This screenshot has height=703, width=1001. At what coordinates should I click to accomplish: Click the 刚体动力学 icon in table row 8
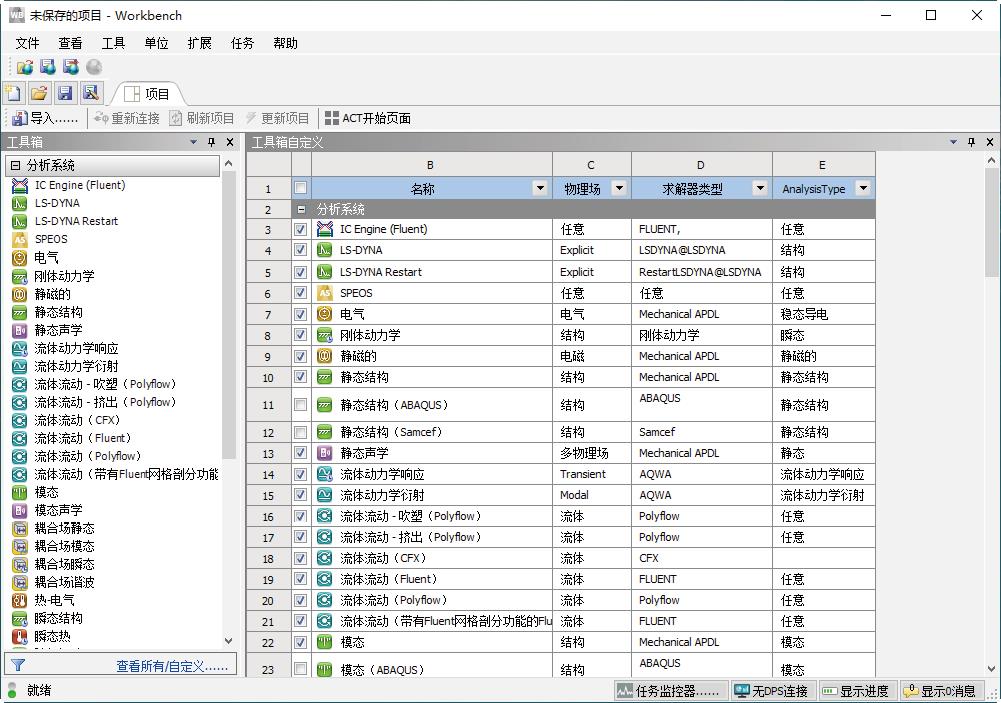[x=324, y=335]
